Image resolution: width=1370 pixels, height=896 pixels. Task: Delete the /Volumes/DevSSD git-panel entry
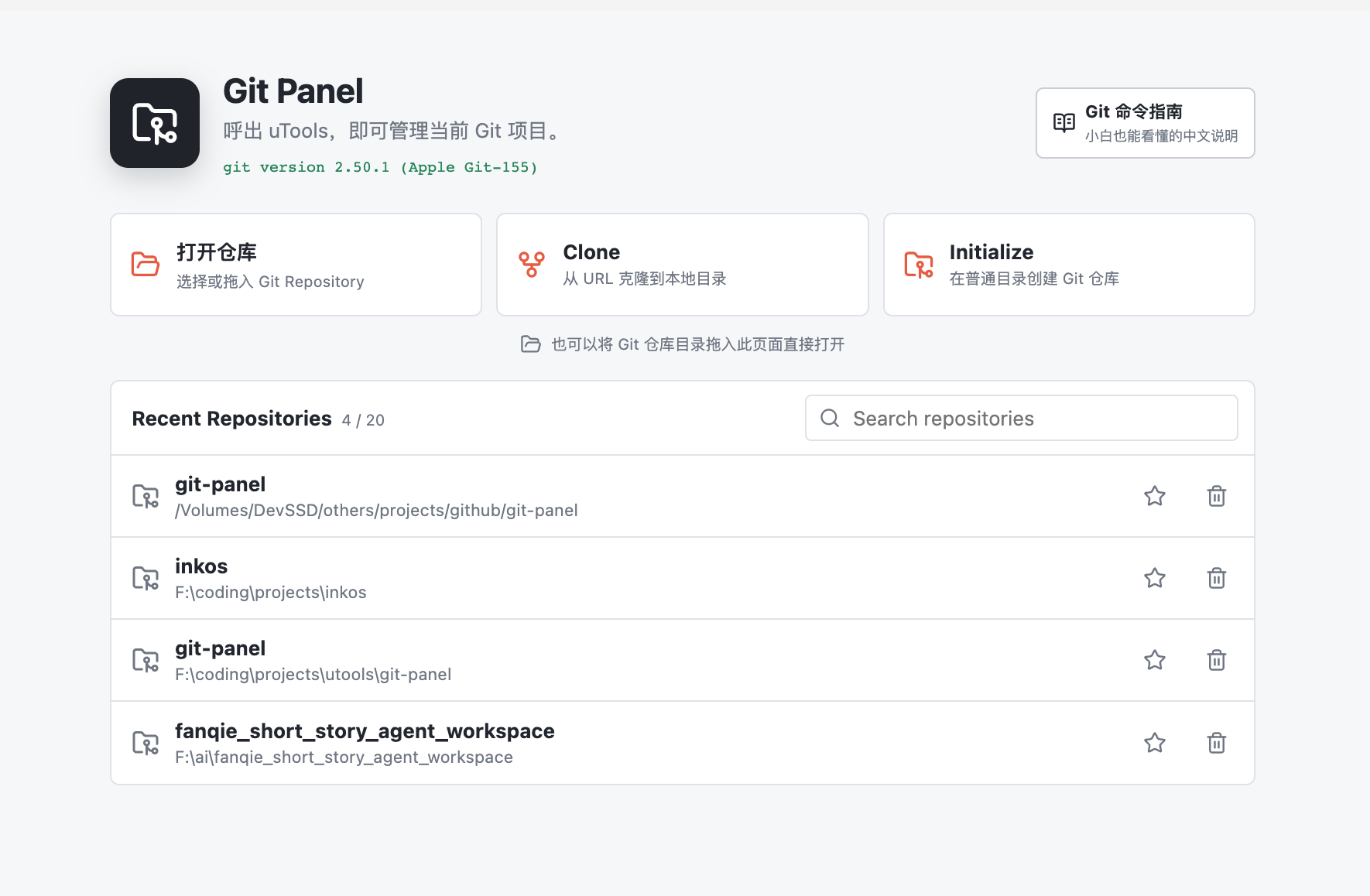[x=1217, y=496]
